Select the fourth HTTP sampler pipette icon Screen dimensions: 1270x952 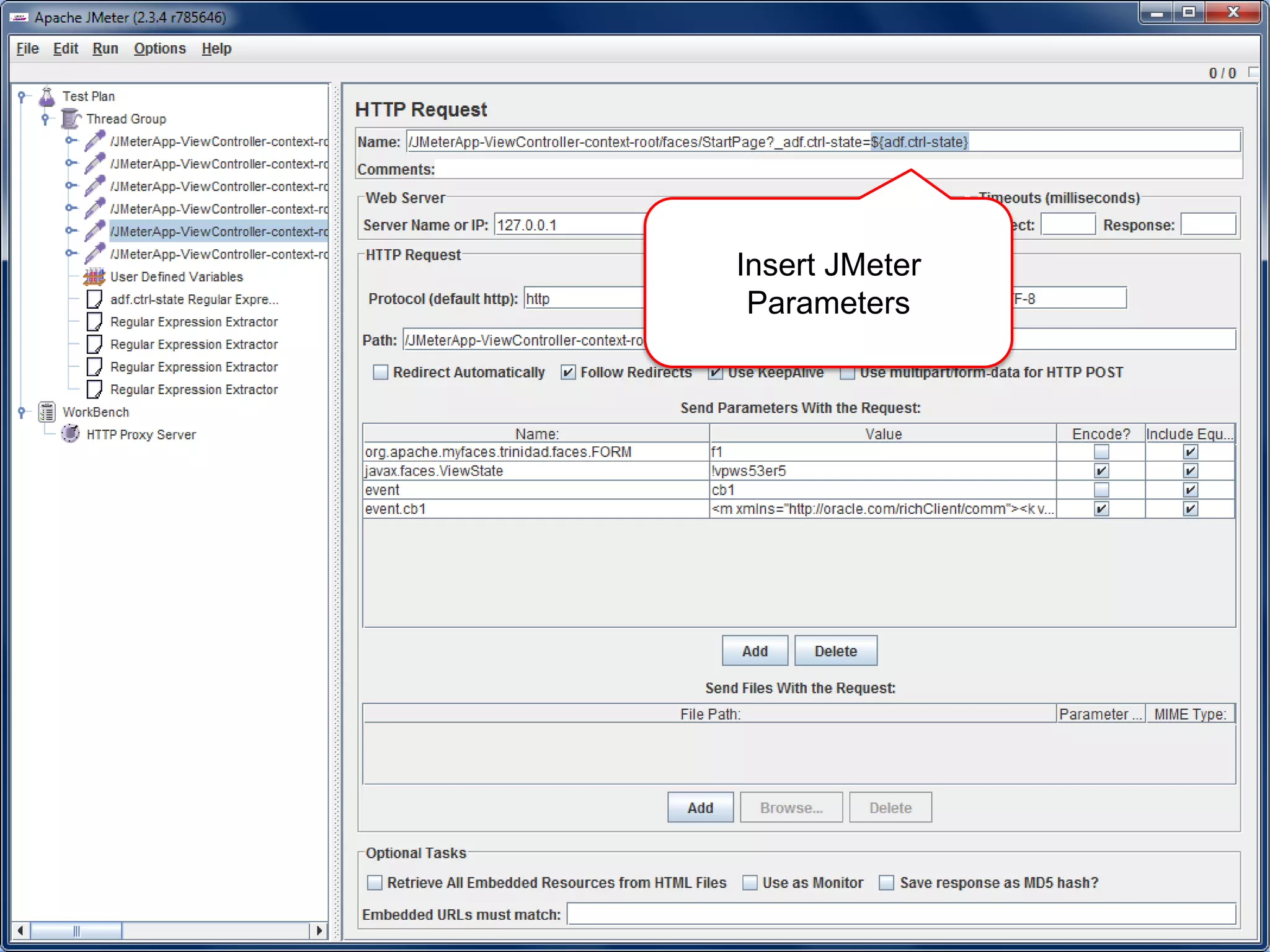point(95,209)
